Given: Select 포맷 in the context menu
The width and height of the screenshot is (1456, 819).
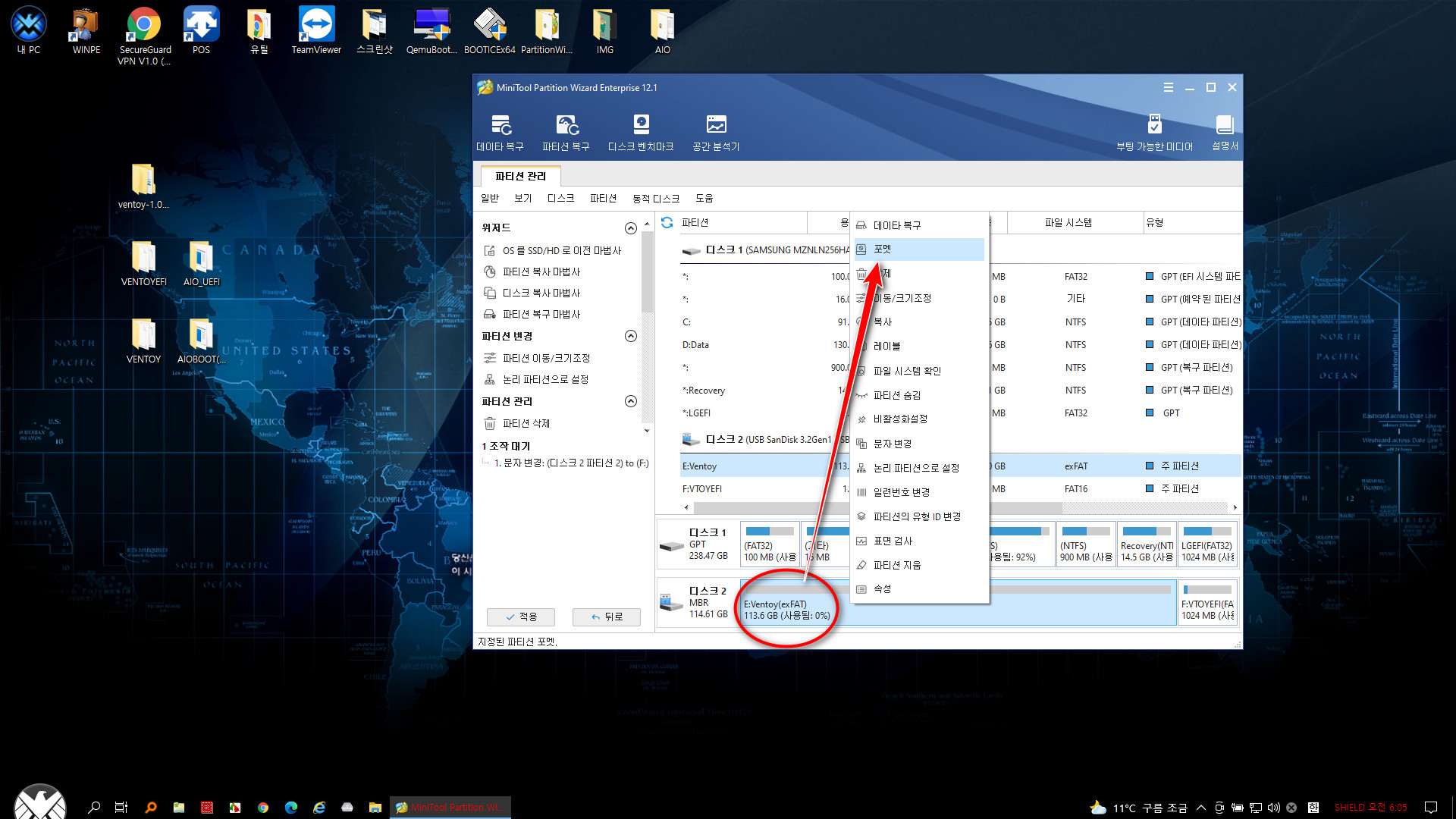Looking at the screenshot, I should coord(919,249).
